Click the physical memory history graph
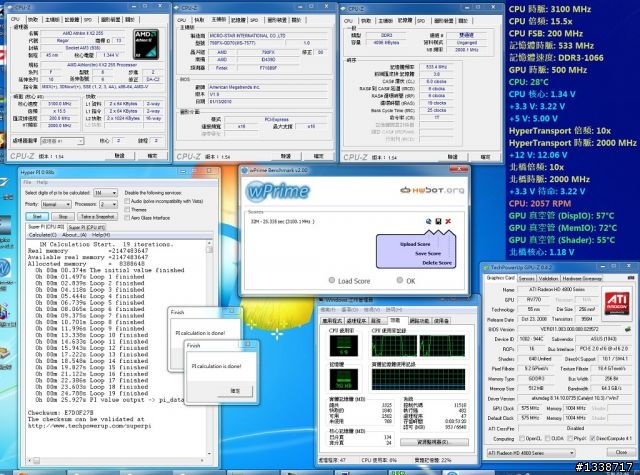This screenshot has height=475, width=640. point(418,379)
